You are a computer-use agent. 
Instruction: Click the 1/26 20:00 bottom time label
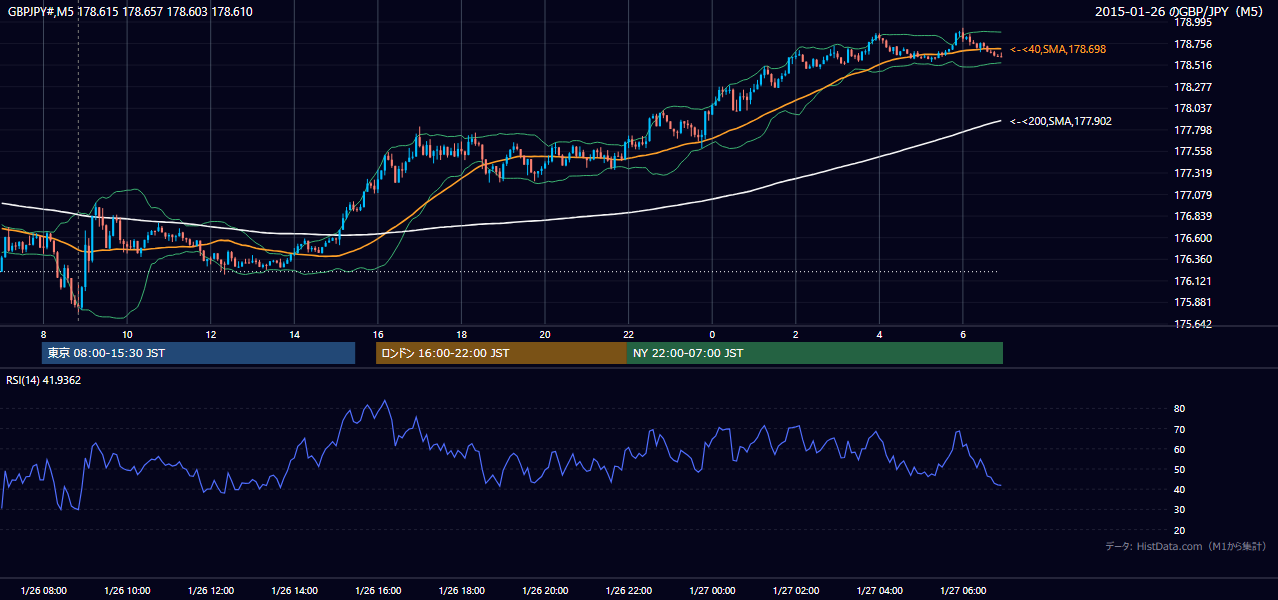545,591
